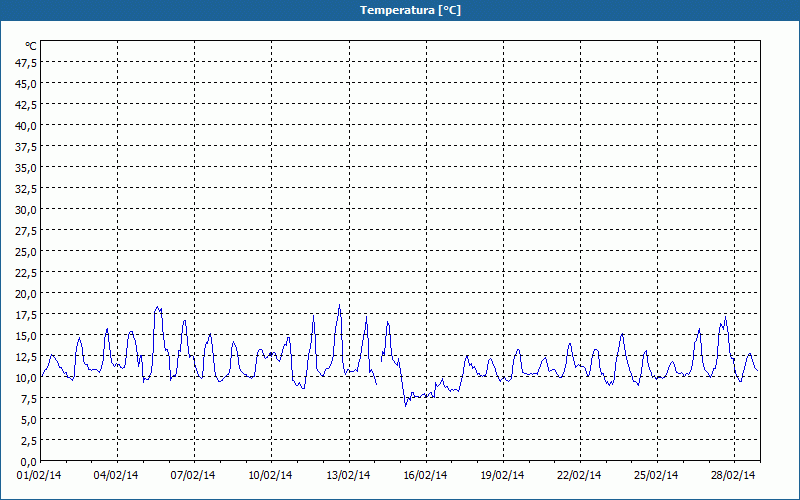Select the 15,0 y-axis label
This screenshot has height=500, width=800.
(27, 336)
